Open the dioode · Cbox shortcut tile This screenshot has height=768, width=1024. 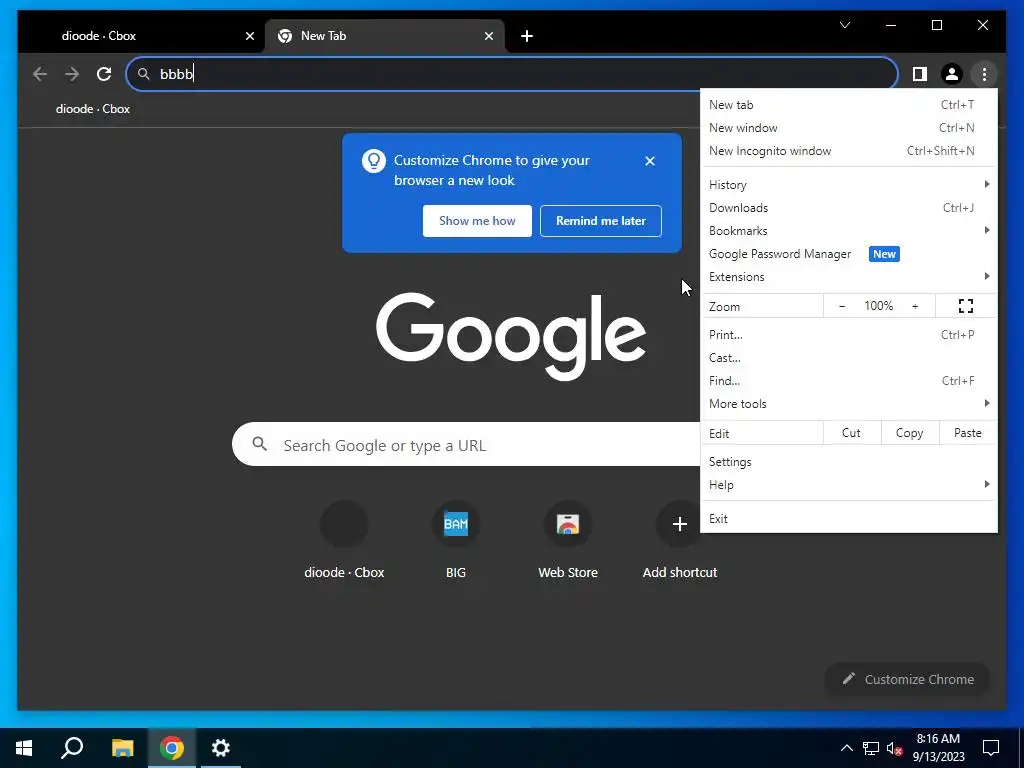click(344, 541)
